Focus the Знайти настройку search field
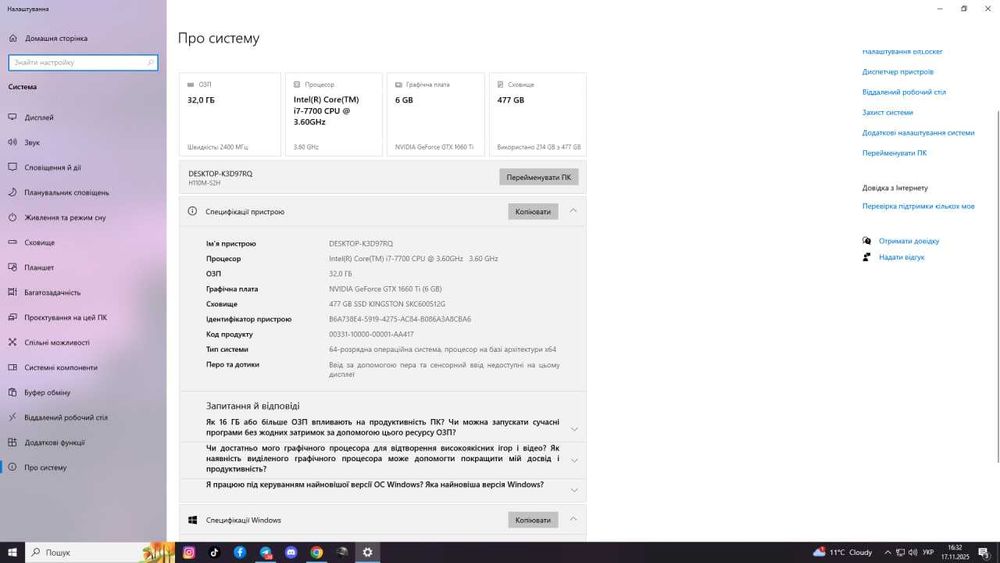Image resolution: width=1000 pixels, height=563 pixels. [83, 62]
